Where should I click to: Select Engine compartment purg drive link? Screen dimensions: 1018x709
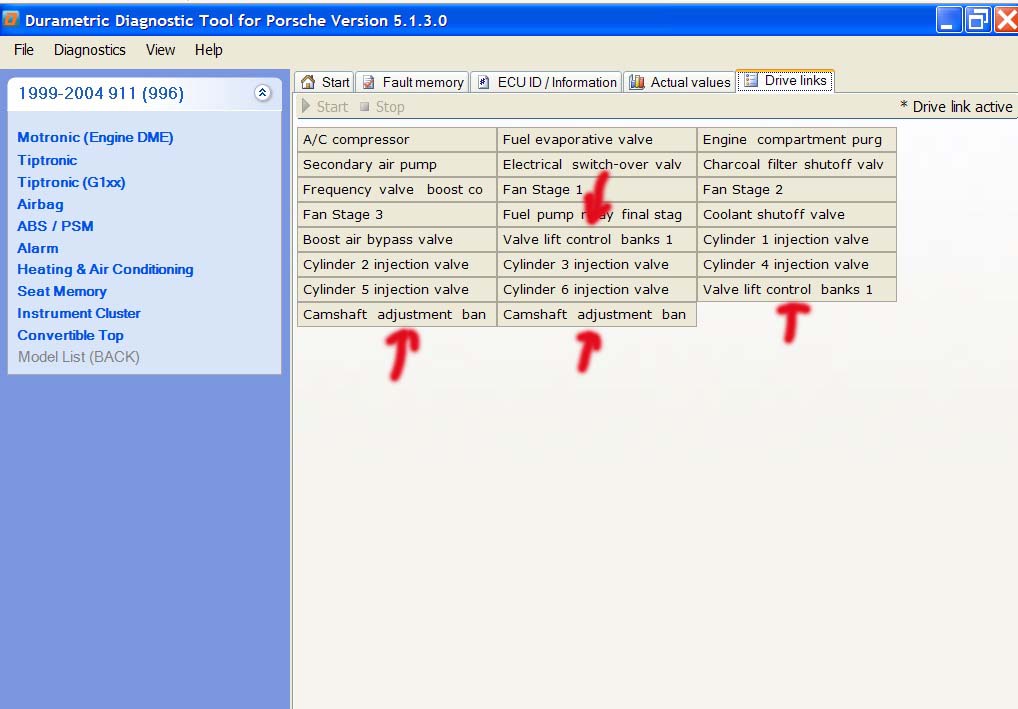tap(797, 140)
